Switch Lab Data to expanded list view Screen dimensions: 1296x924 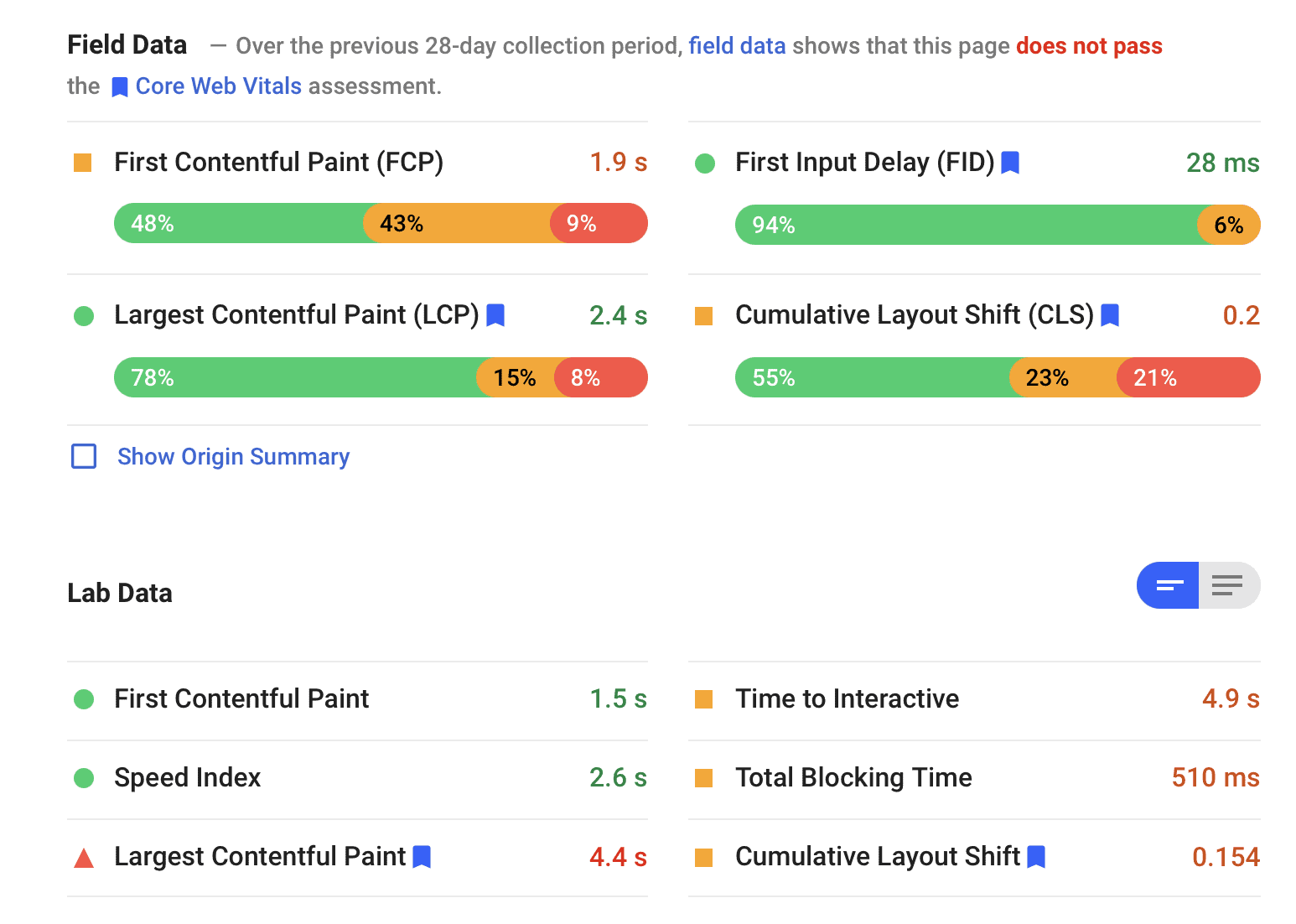1228,585
